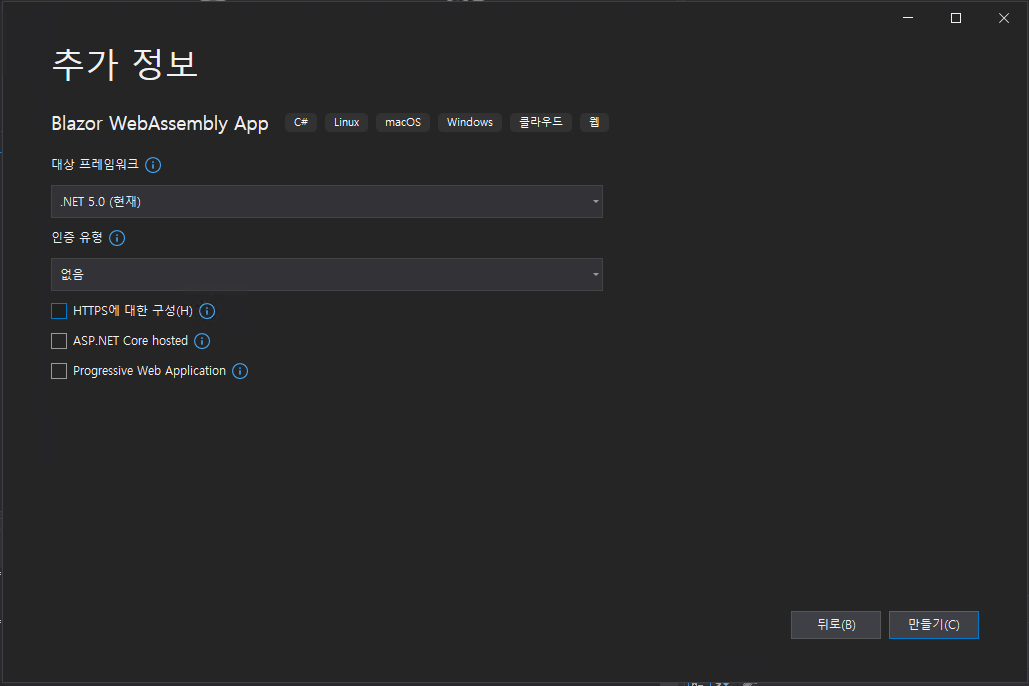The width and height of the screenshot is (1029, 686).
Task: Click the C# tag
Action: [301, 122]
